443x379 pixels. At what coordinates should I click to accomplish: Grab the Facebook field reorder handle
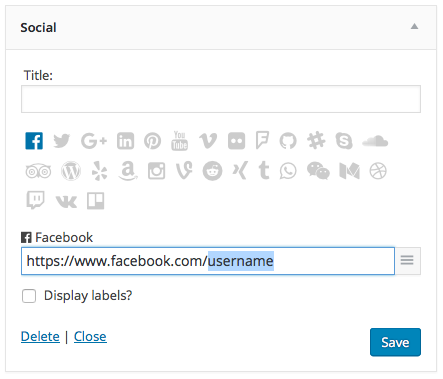coord(407,260)
